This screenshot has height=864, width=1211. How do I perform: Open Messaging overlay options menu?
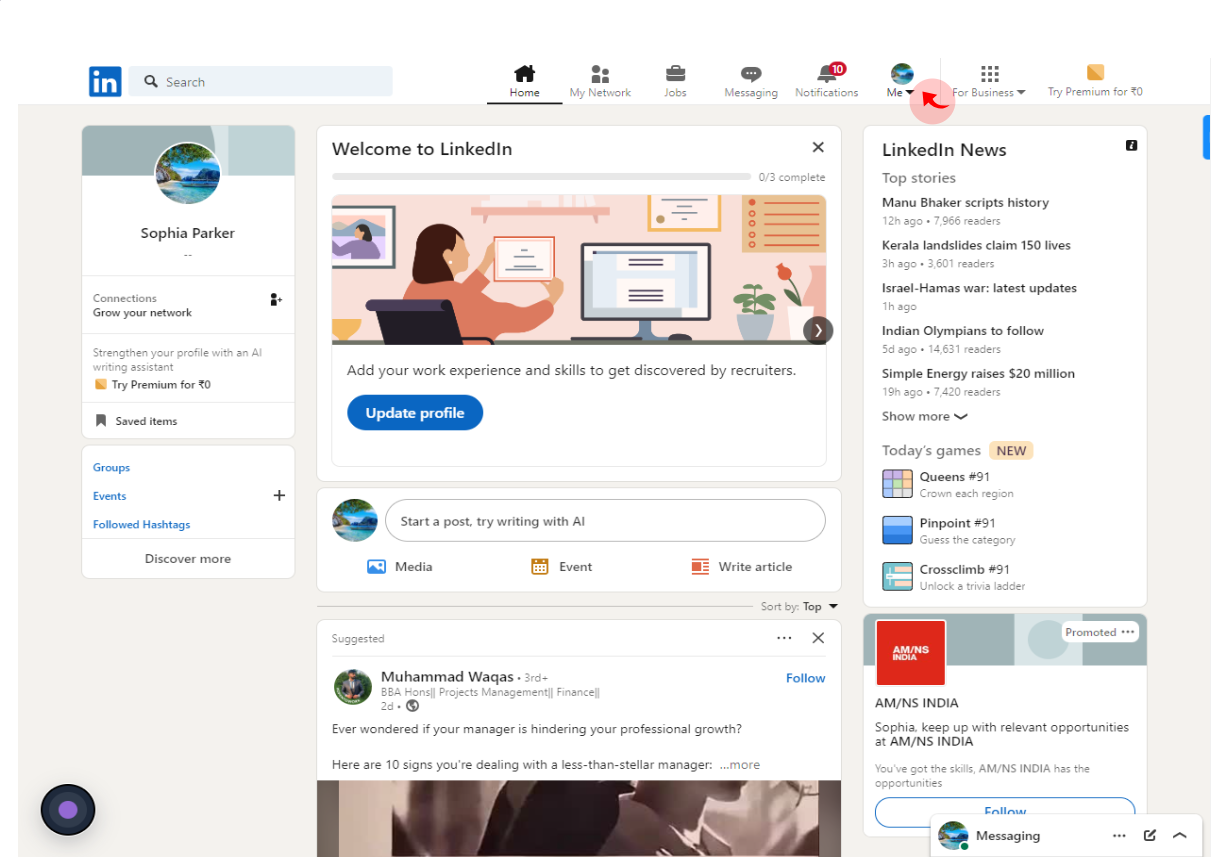[1119, 836]
